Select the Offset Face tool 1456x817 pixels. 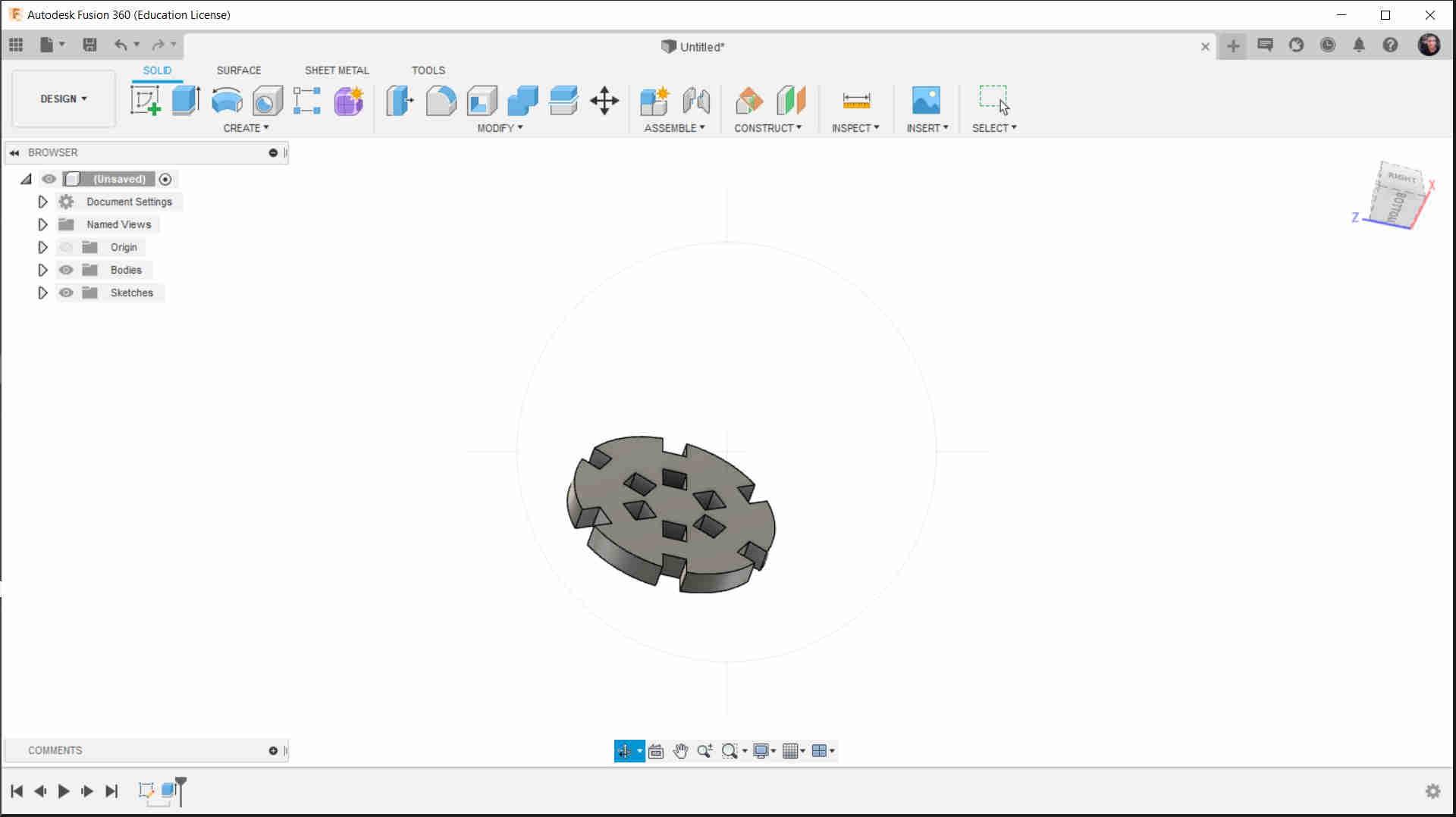[x=563, y=100]
